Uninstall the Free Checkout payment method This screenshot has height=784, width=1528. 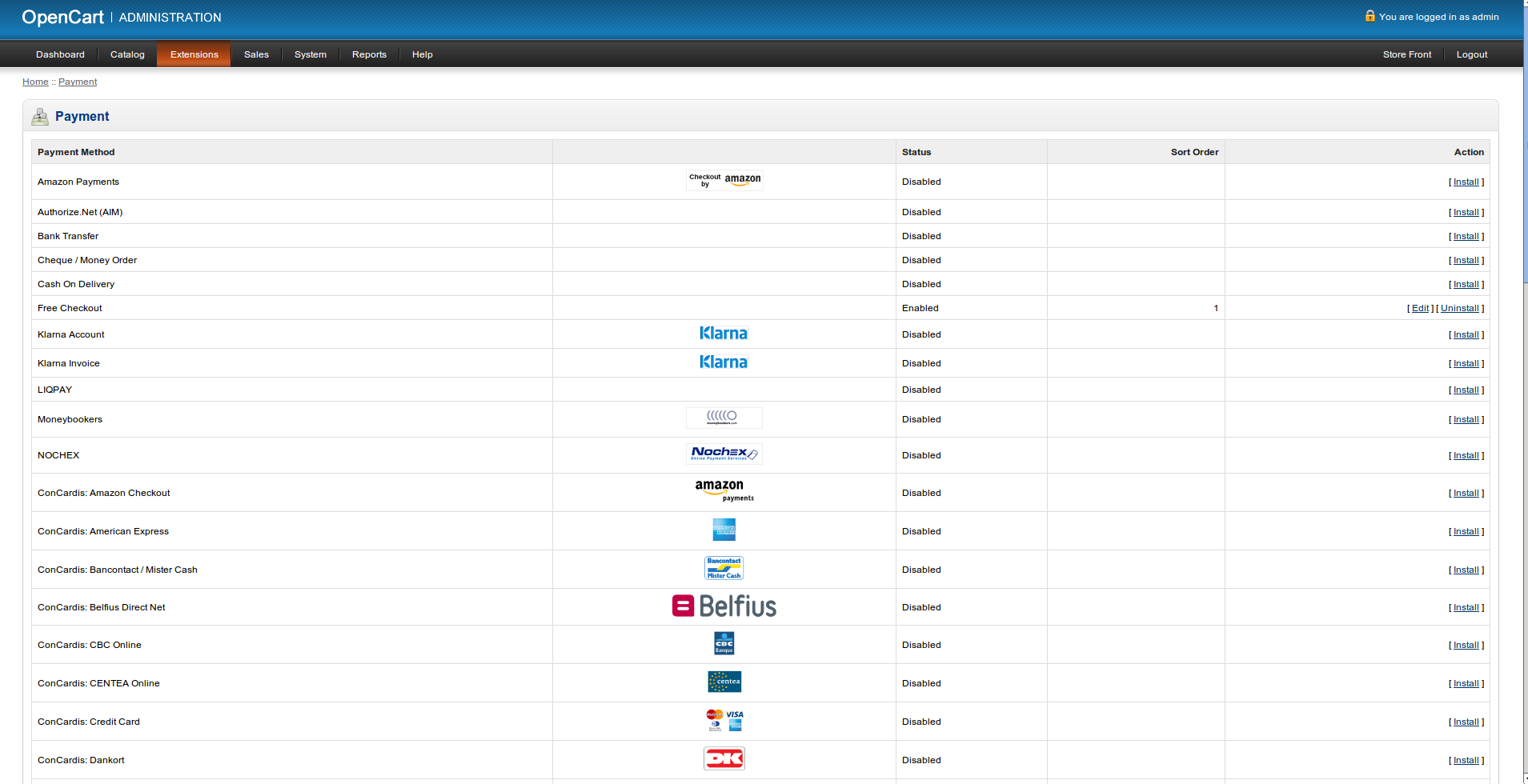(x=1459, y=309)
